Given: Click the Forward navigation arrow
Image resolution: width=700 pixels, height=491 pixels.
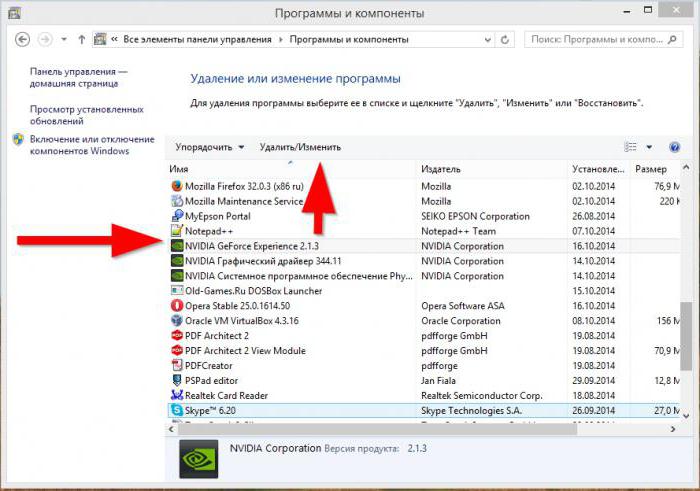Looking at the screenshot, I should [45, 40].
